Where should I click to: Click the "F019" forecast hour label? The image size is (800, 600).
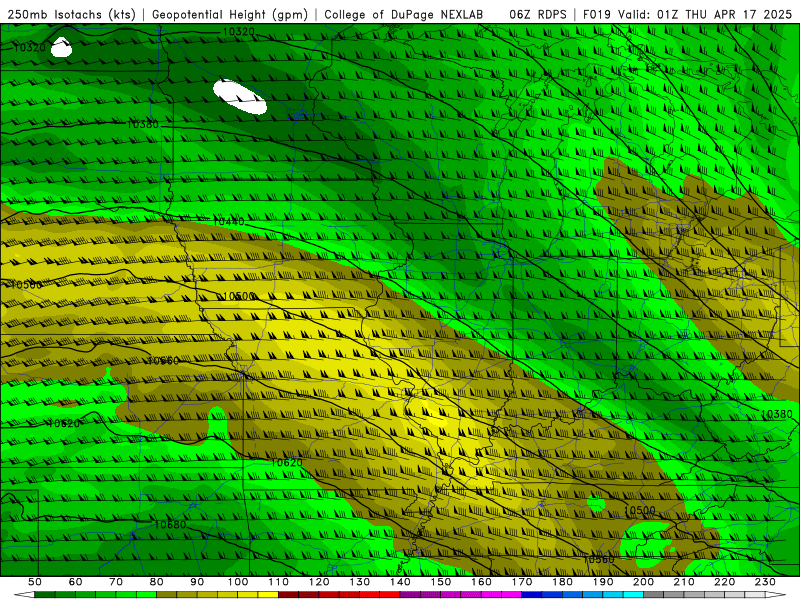[x=597, y=14]
